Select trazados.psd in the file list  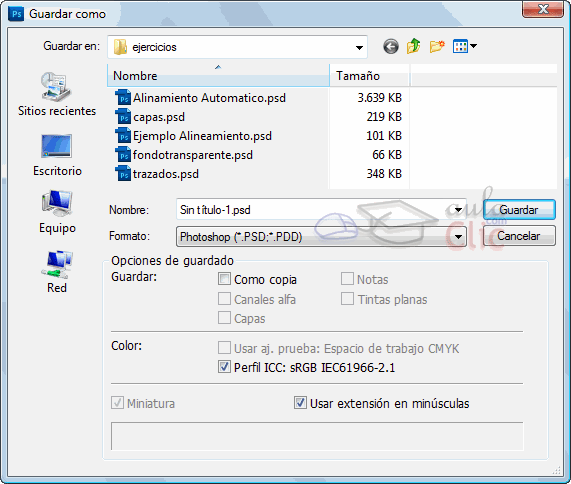pos(157,174)
